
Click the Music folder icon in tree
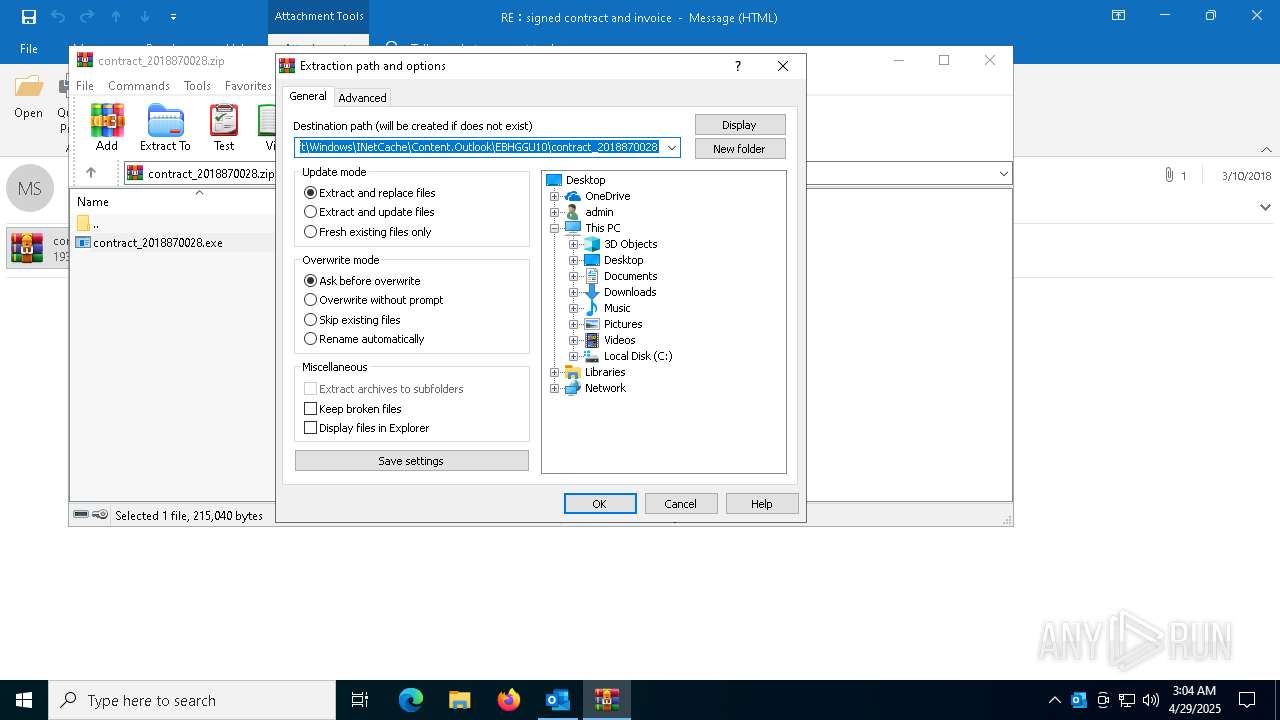point(592,308)
